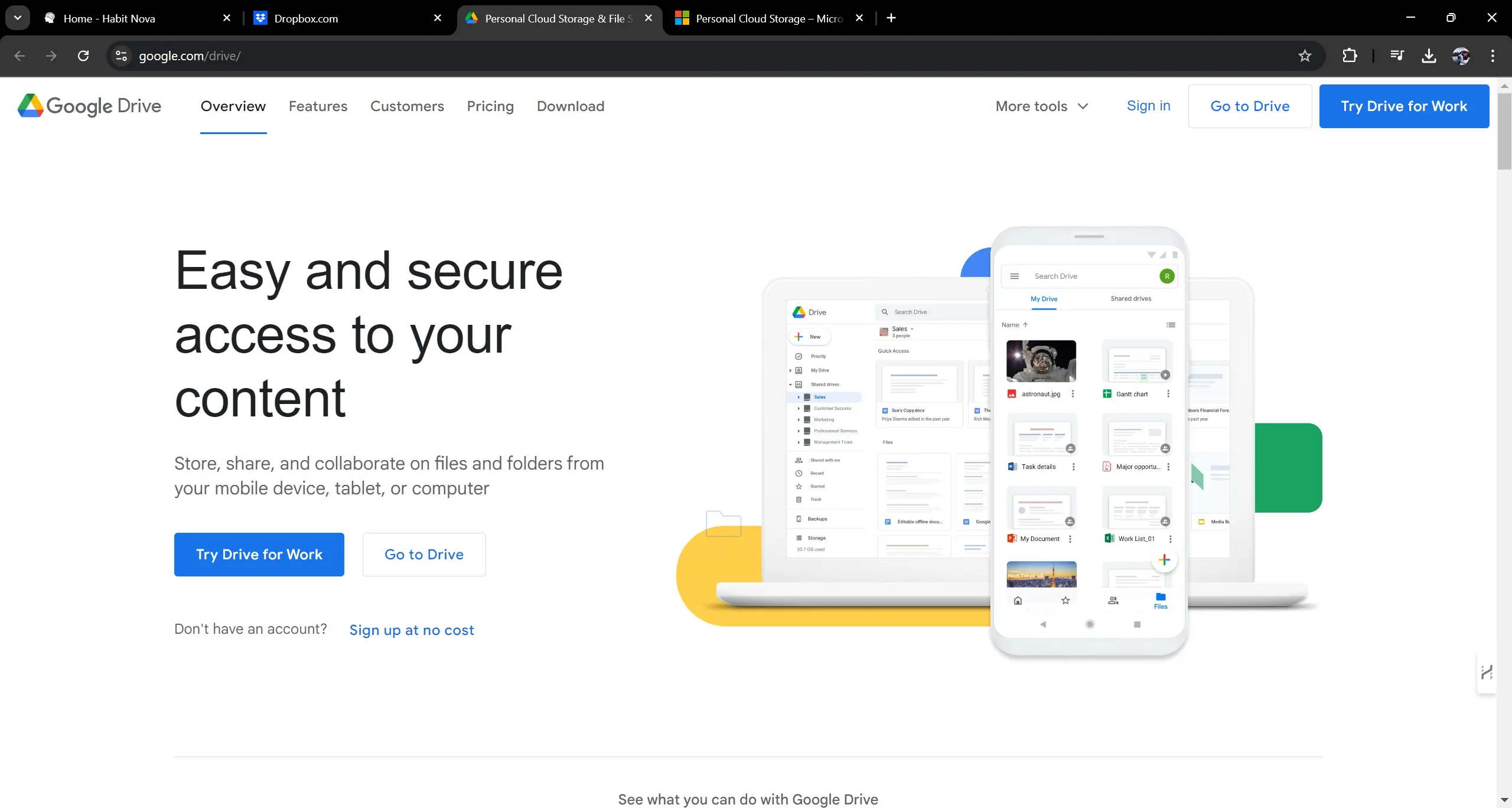Viewport: 1512px width, 808px height.
Task: Close the Home - Habit Nova tab
Action: [x=227, y=18]
